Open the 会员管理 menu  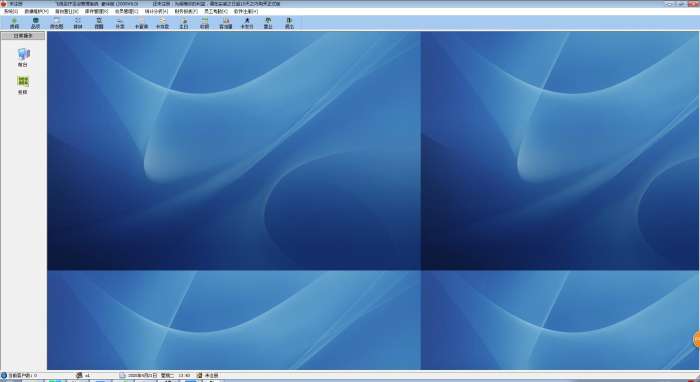pyautogui.click(x=126, y=11)
